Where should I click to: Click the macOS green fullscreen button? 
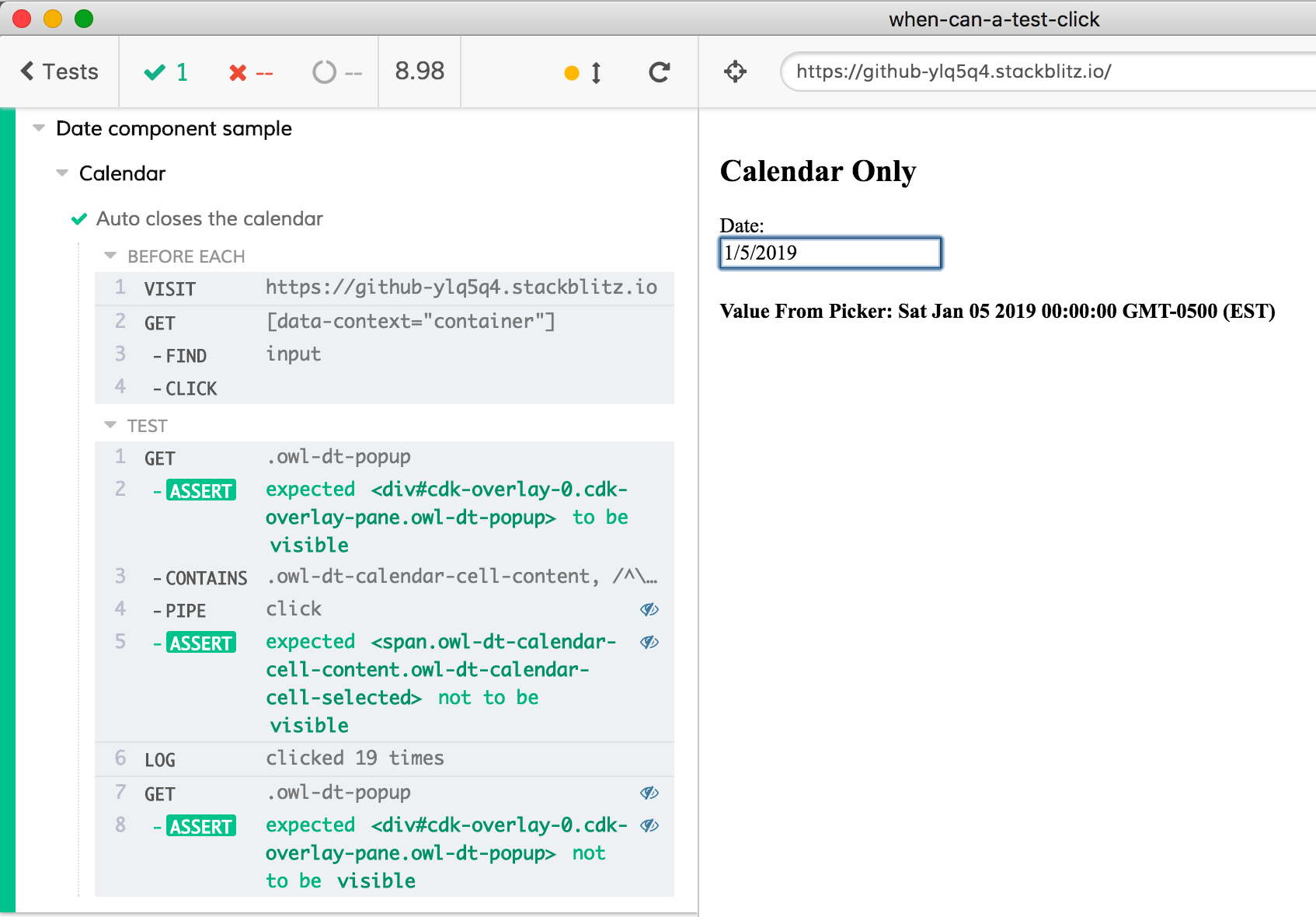click(x=84, y=19)
